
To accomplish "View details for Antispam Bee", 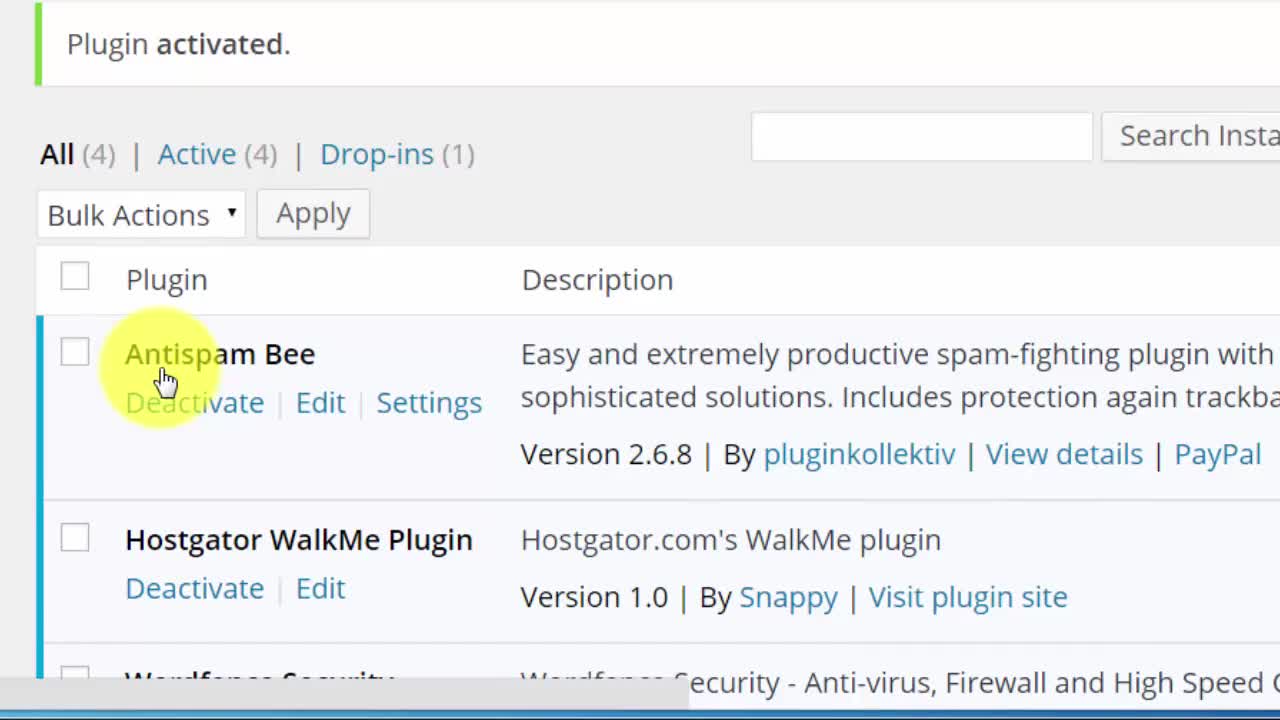I will 1064,454.
